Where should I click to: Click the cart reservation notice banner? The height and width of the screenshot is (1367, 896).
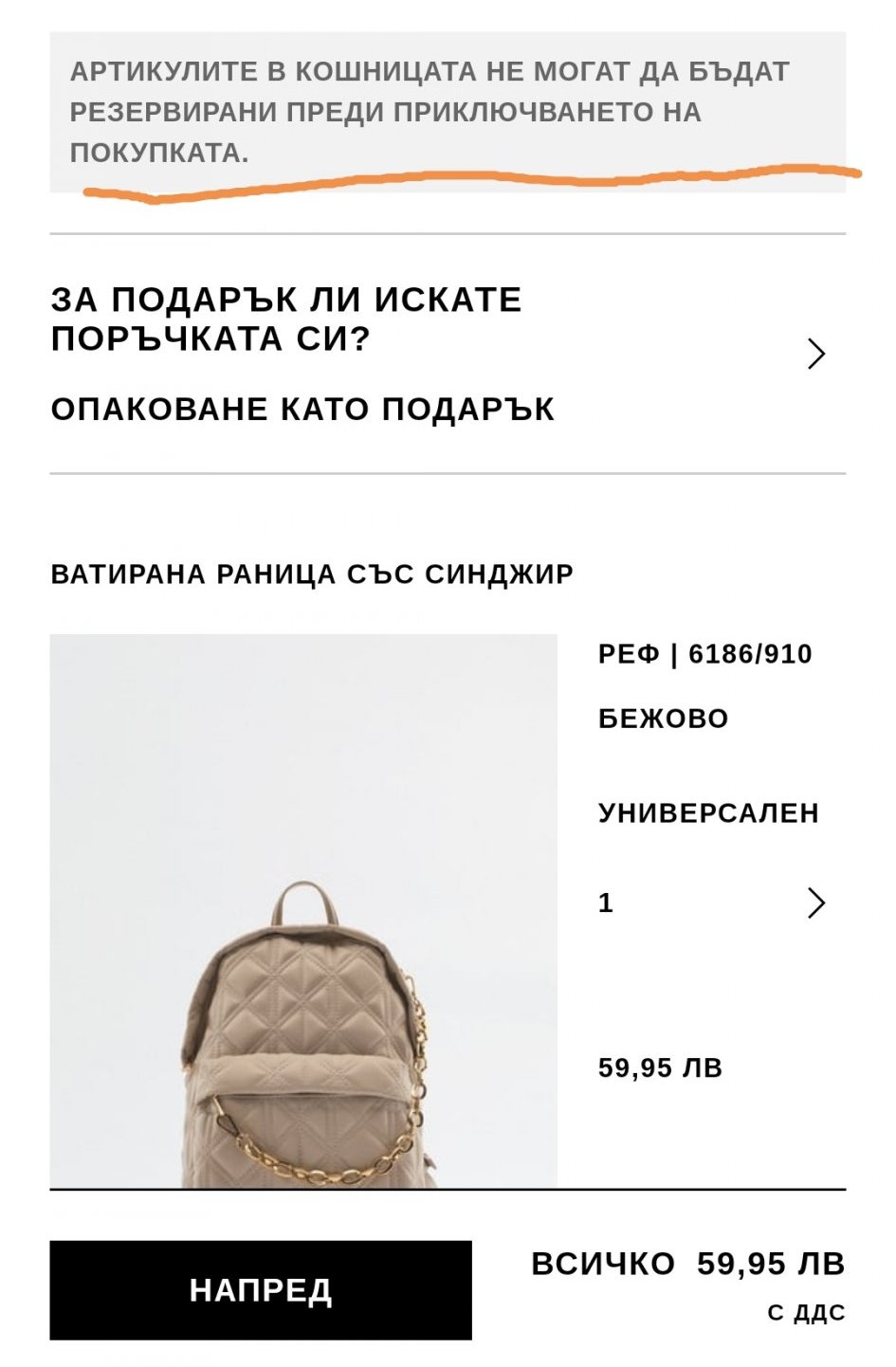(x=448, y=112)
